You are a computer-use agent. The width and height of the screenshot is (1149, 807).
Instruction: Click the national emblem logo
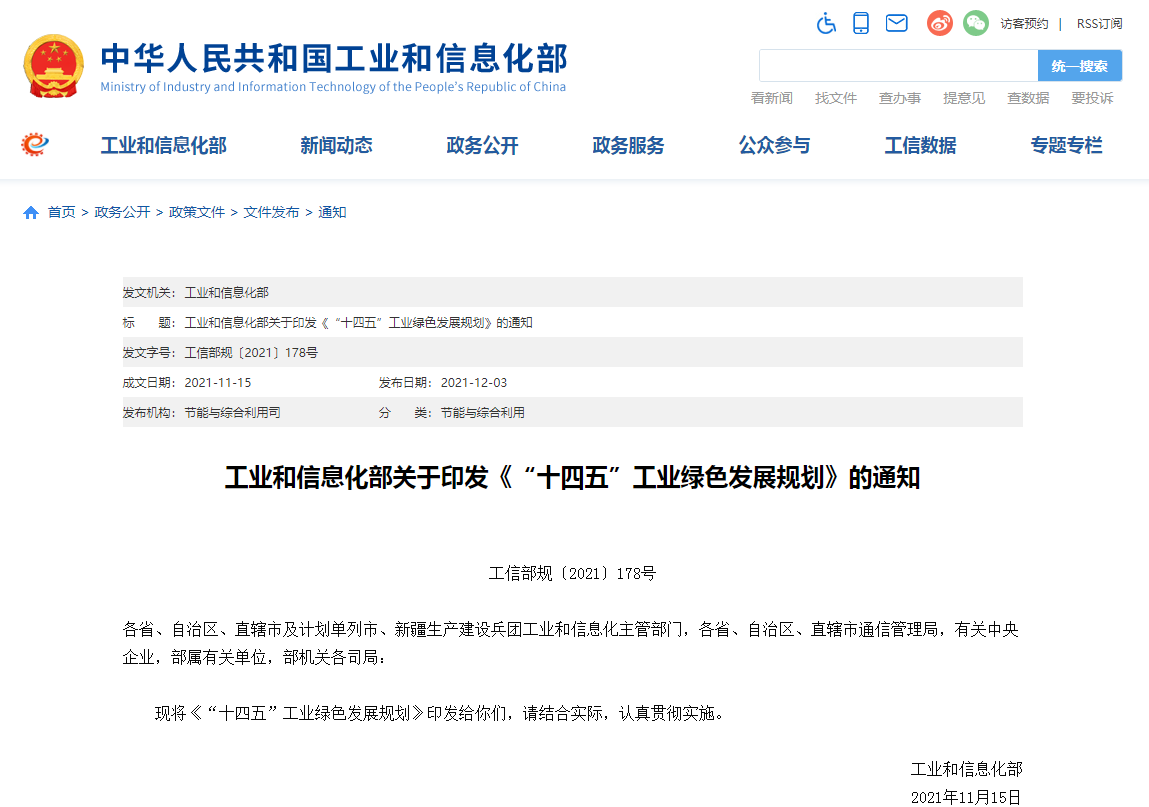pos(54,66)
